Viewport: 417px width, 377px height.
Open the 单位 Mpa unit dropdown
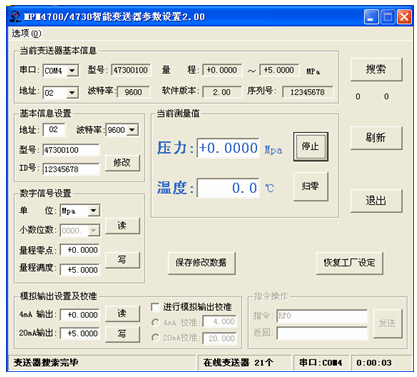pyautogui.click(x=94, y=211)
